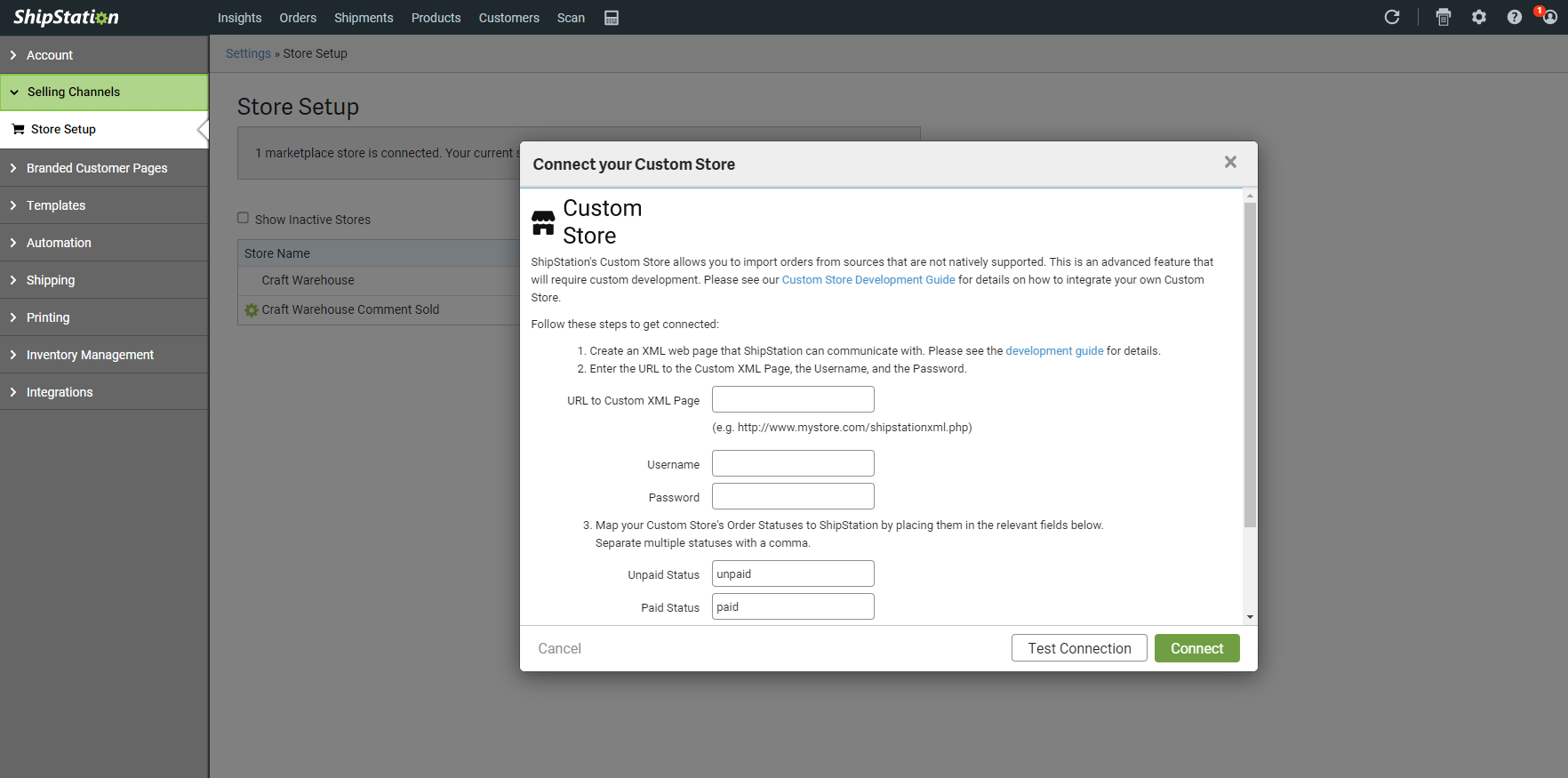This screenshot has height=778, width=1568.
Task: Expand the Automation section
Action: coord(104,243)
